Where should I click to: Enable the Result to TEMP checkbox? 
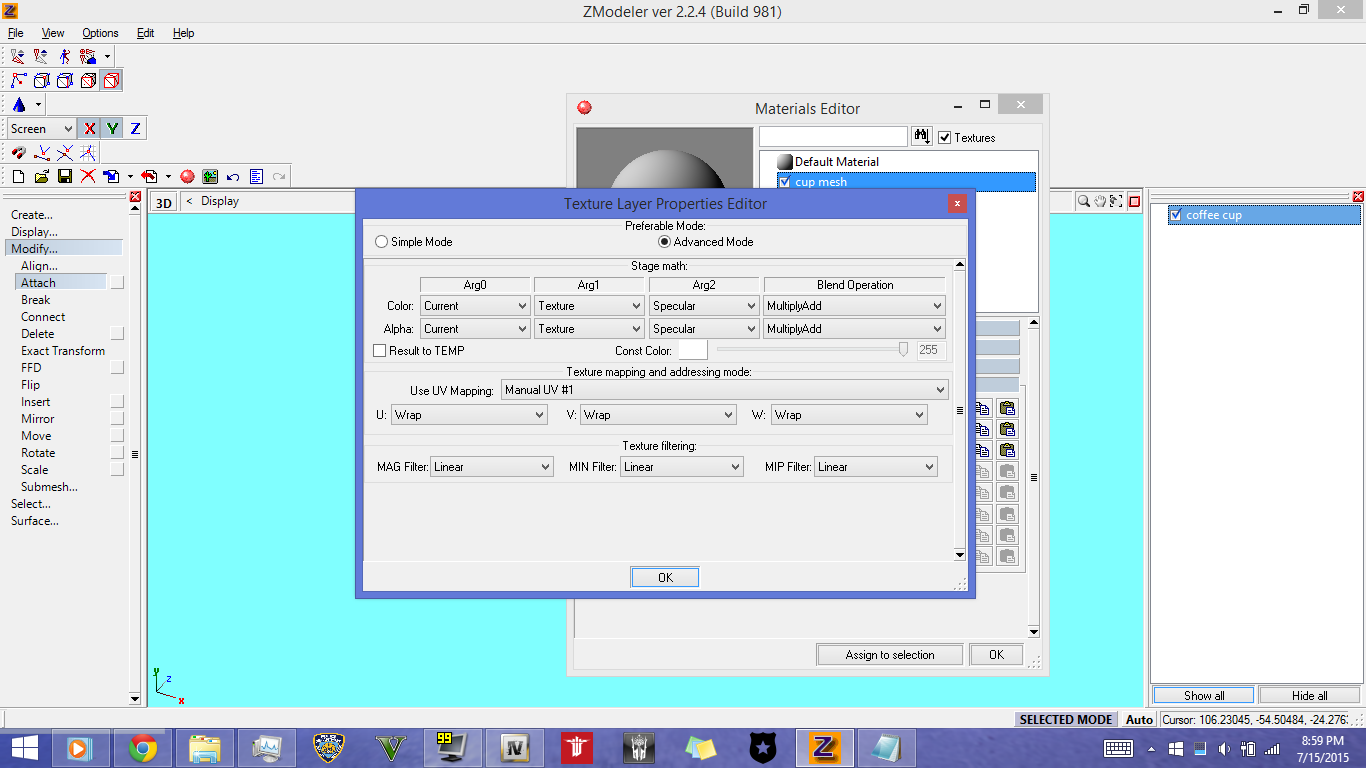tap(380, 351)
